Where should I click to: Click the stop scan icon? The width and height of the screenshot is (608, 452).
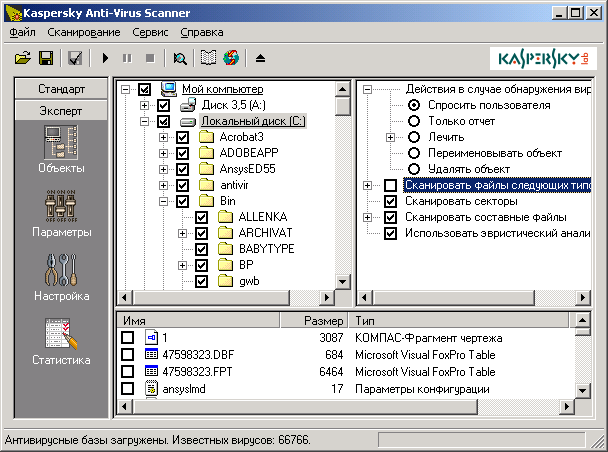tap(150, 59)
